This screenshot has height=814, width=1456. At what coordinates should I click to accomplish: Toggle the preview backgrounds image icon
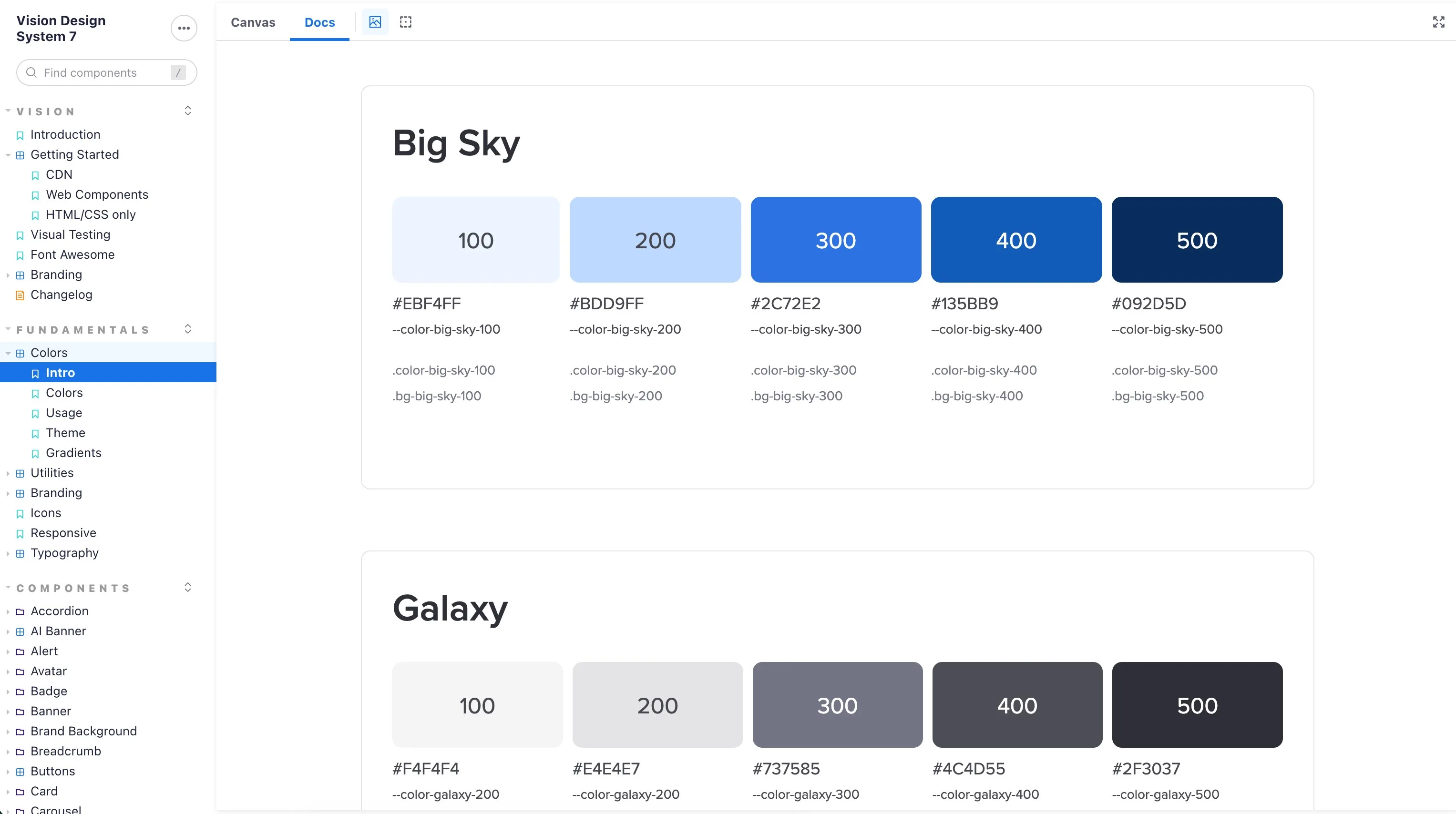click(x=375, y=22)
